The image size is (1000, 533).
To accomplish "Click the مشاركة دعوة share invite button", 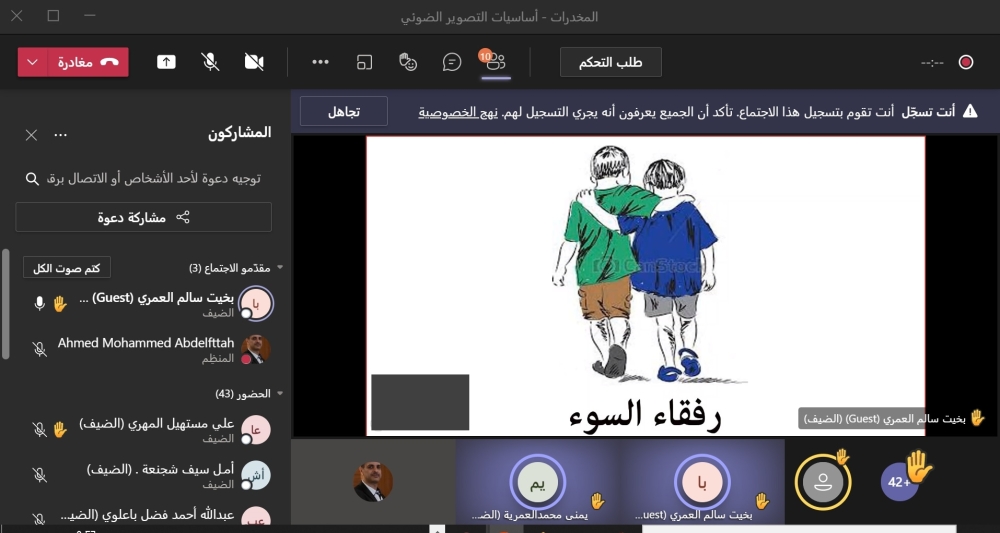I will (143, 217).
